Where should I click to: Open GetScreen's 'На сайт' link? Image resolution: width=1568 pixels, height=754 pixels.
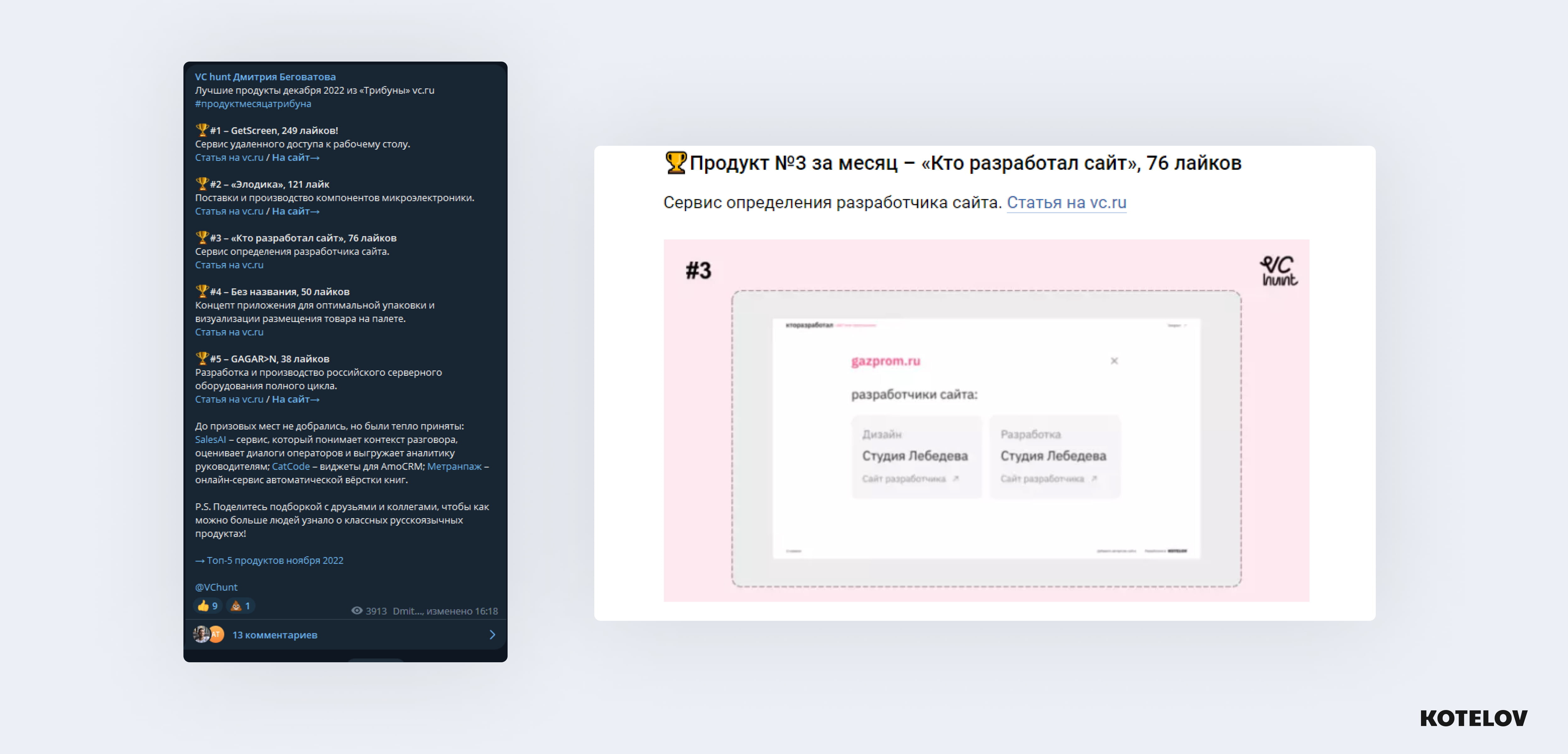pyautogui.click(x=295, y=157)
